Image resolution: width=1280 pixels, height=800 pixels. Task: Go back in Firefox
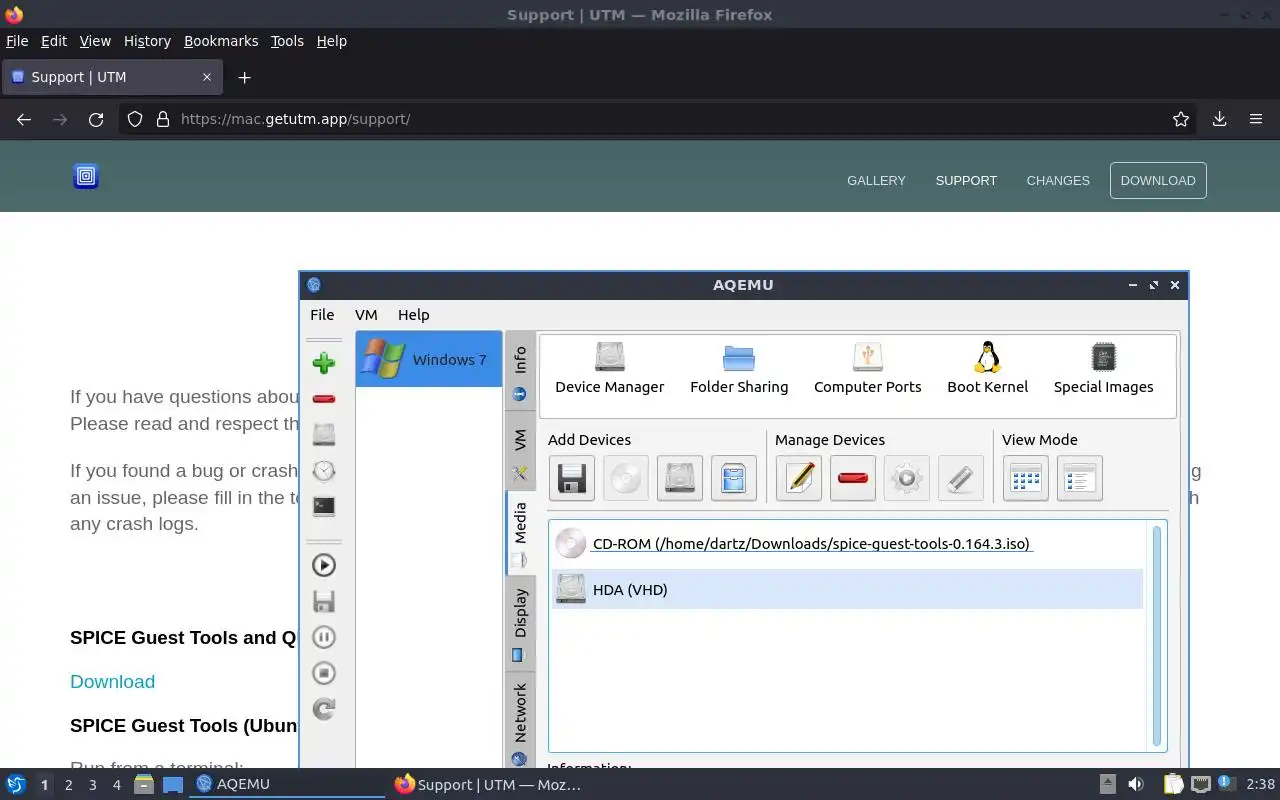pyautogui.click(x=24, y=119)
